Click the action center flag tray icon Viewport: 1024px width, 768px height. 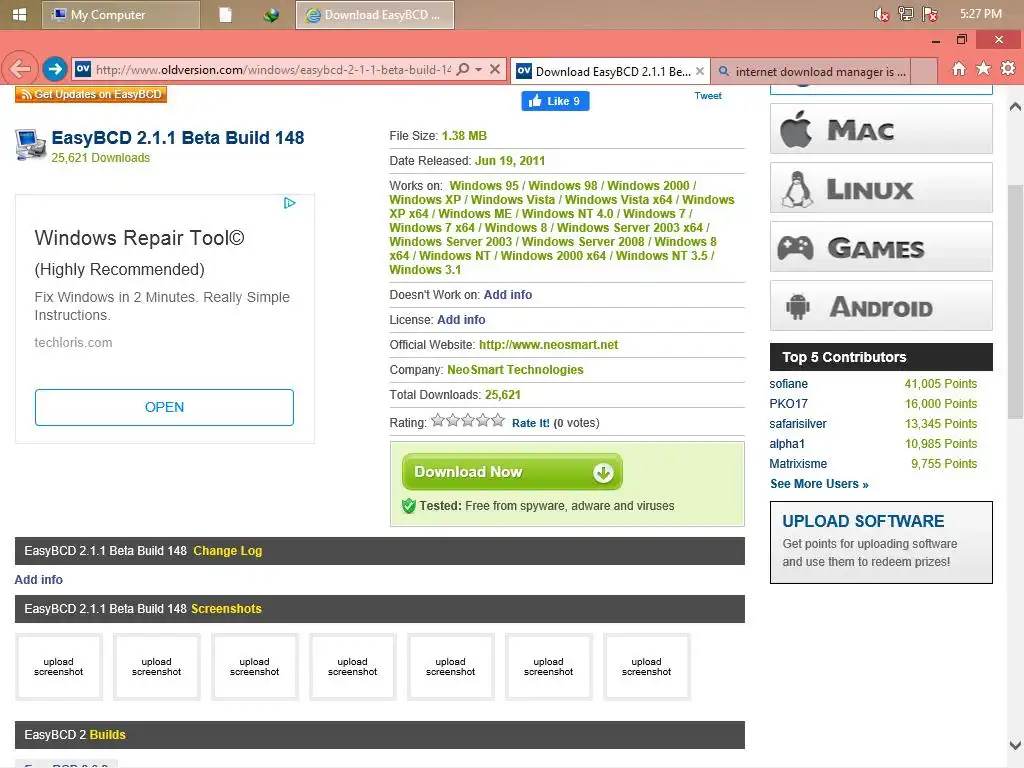point(930,14)
